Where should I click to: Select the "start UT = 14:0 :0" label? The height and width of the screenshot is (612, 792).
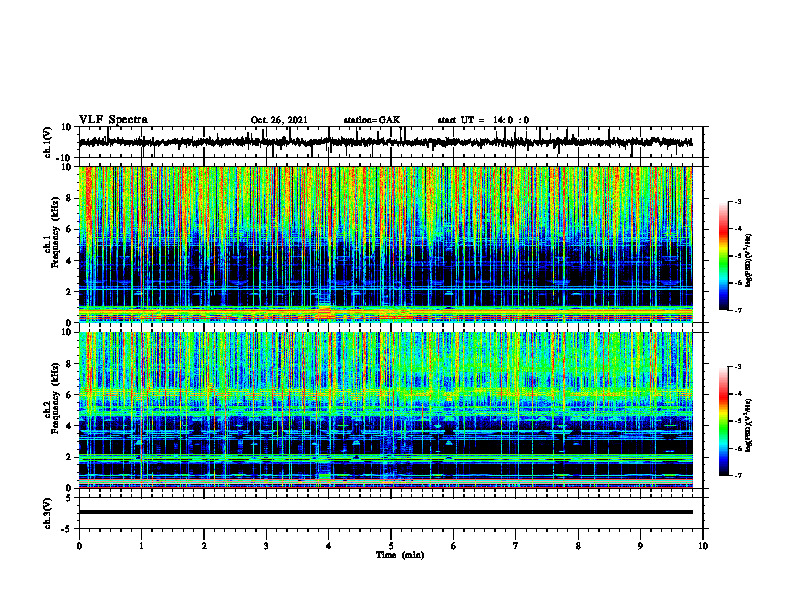pos(483,120)
